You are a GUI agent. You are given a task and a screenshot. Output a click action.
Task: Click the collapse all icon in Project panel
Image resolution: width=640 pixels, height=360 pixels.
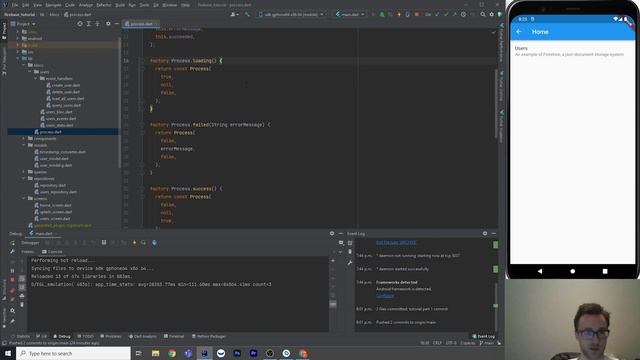pyautogui.click(x=97, y=24)
